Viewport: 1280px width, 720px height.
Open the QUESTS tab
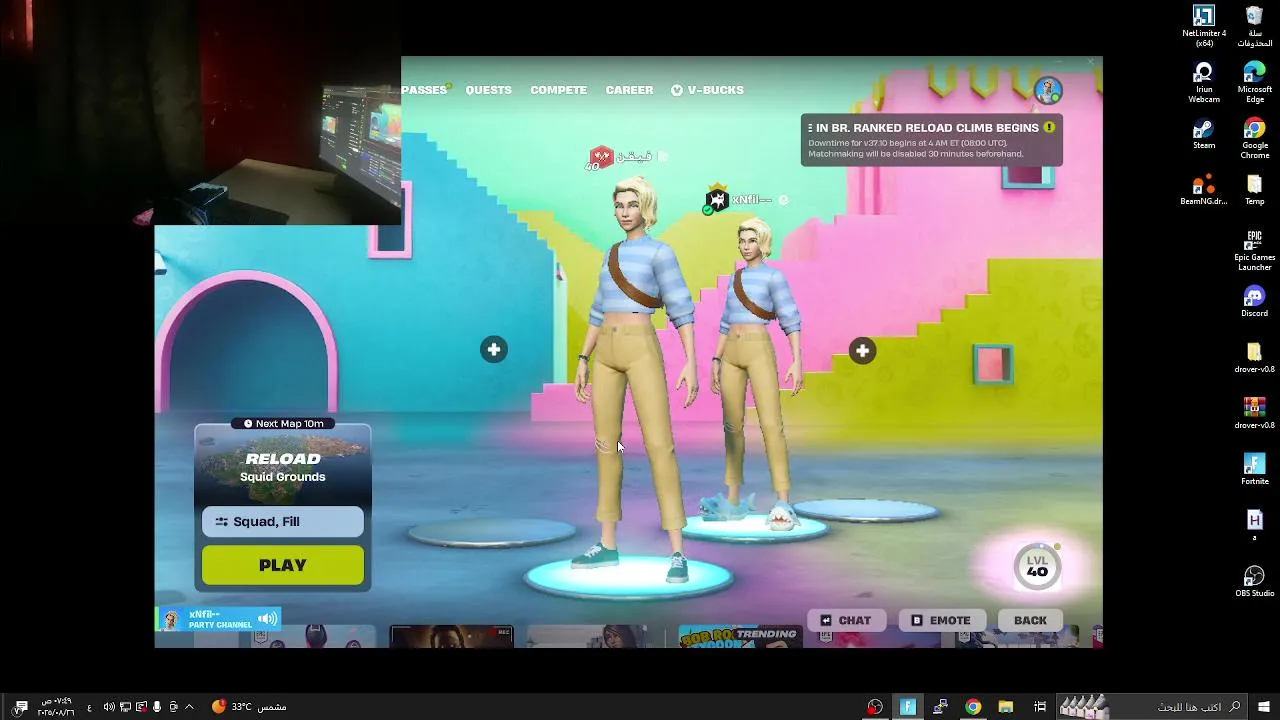point(489,90)
